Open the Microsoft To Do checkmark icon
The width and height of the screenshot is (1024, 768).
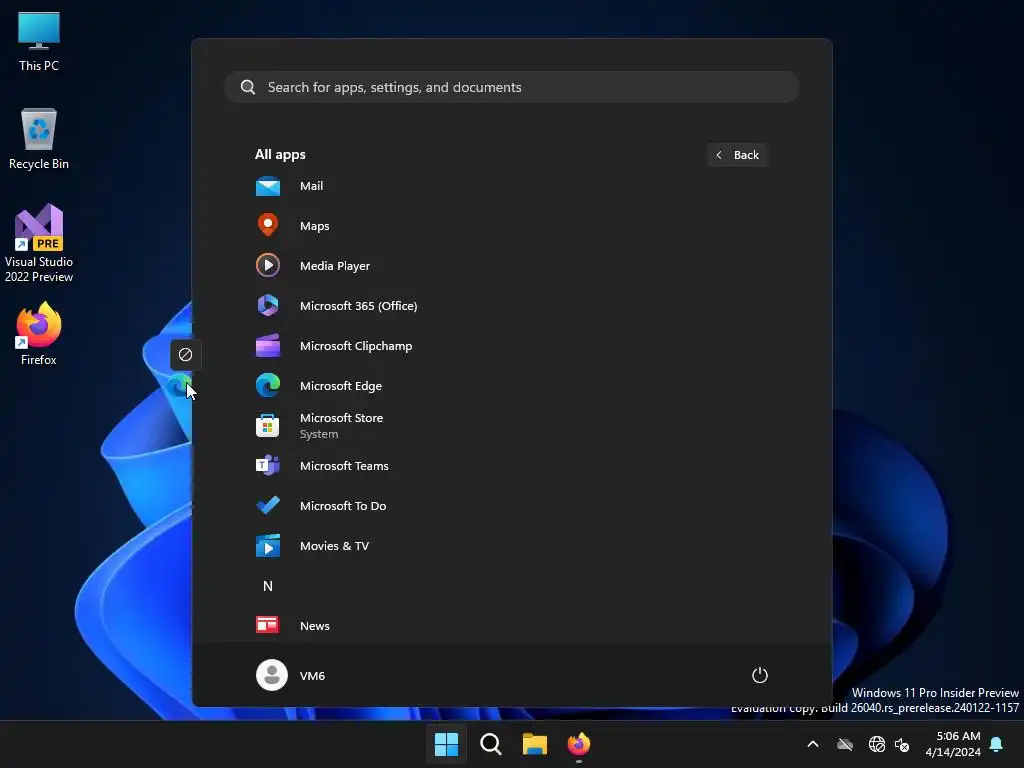268,505
